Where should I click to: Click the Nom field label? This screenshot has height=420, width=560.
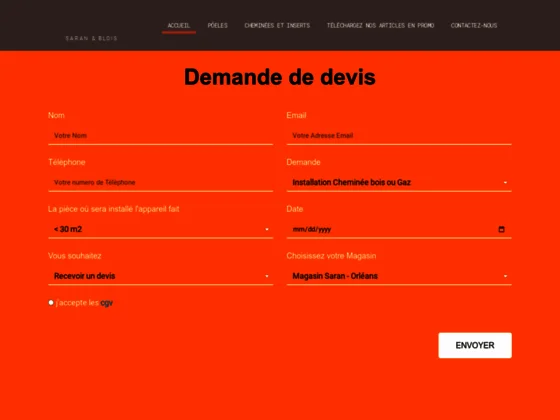(x=56, y=115)
